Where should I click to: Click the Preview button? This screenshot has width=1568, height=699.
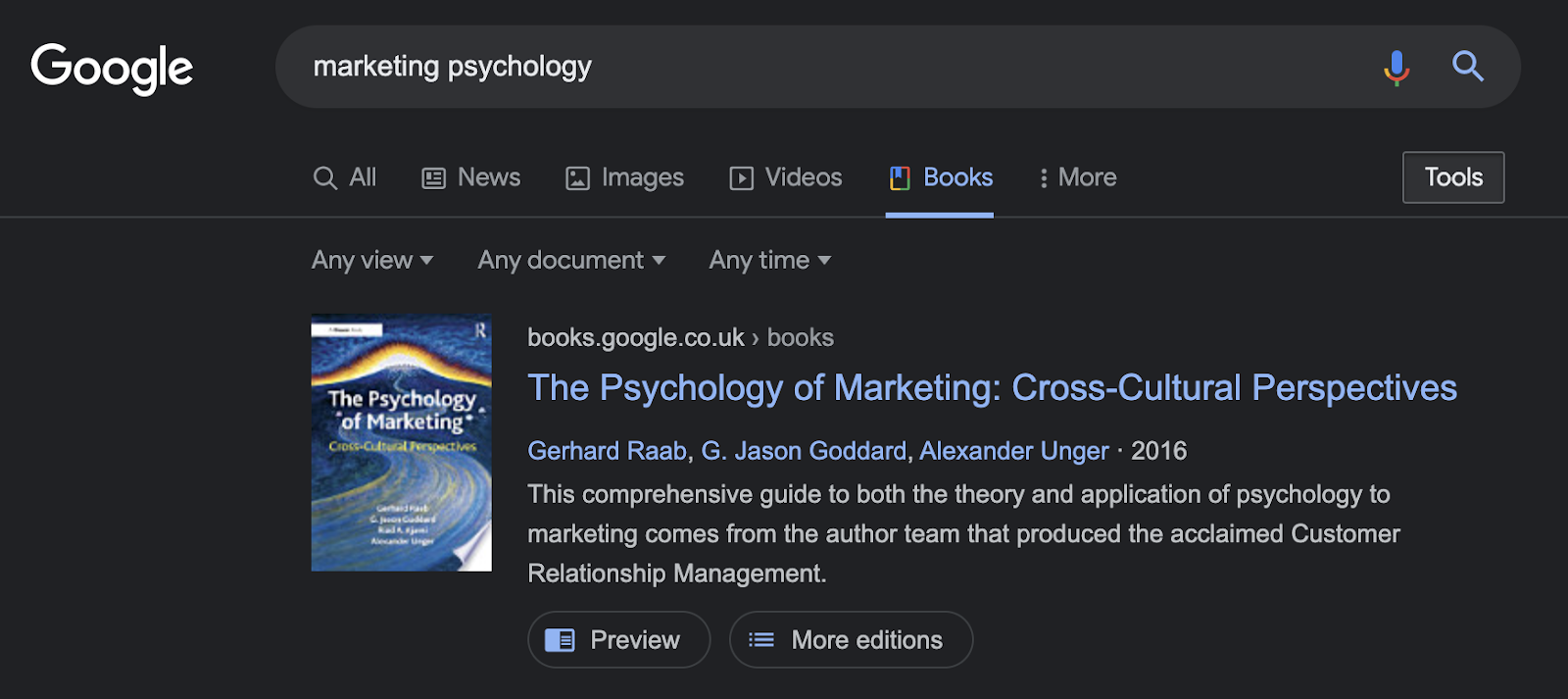(618, 640)
